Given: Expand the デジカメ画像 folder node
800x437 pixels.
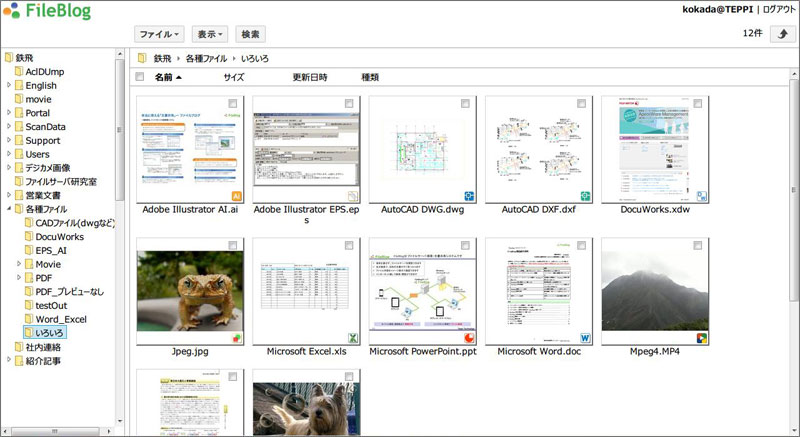Looking at the screenshot, I should click(9, 168).
